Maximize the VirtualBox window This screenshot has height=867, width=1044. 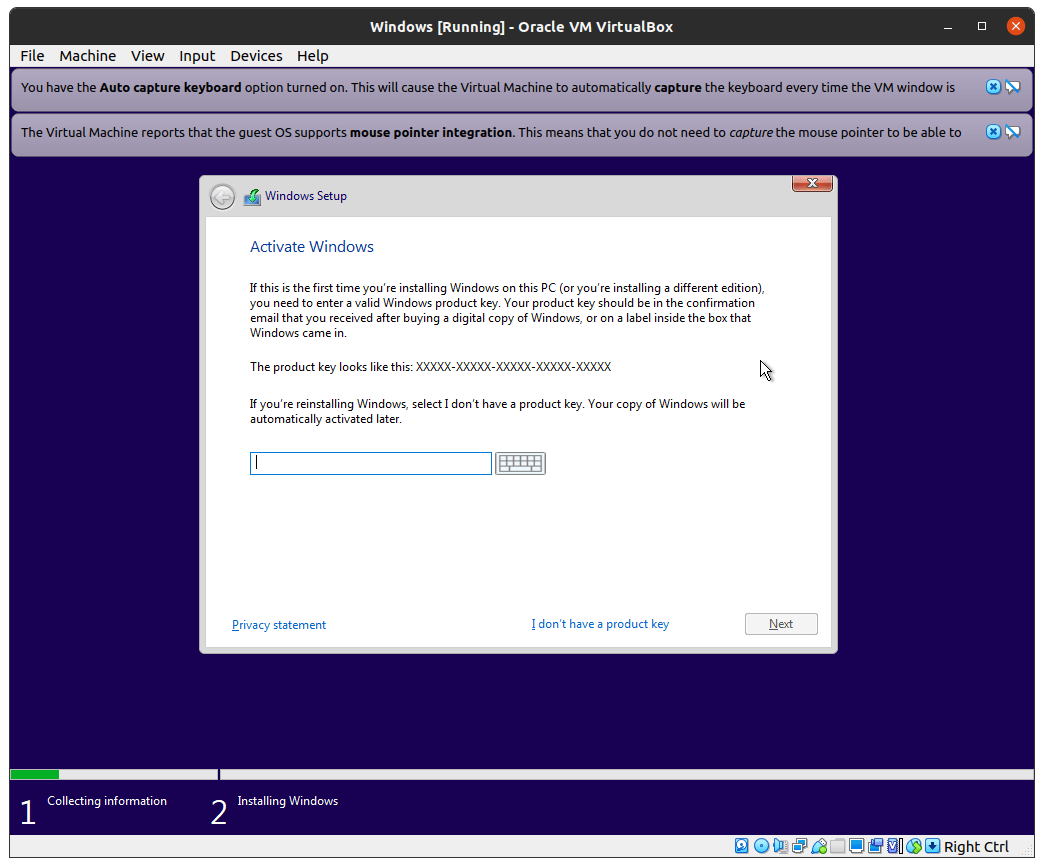981,27
